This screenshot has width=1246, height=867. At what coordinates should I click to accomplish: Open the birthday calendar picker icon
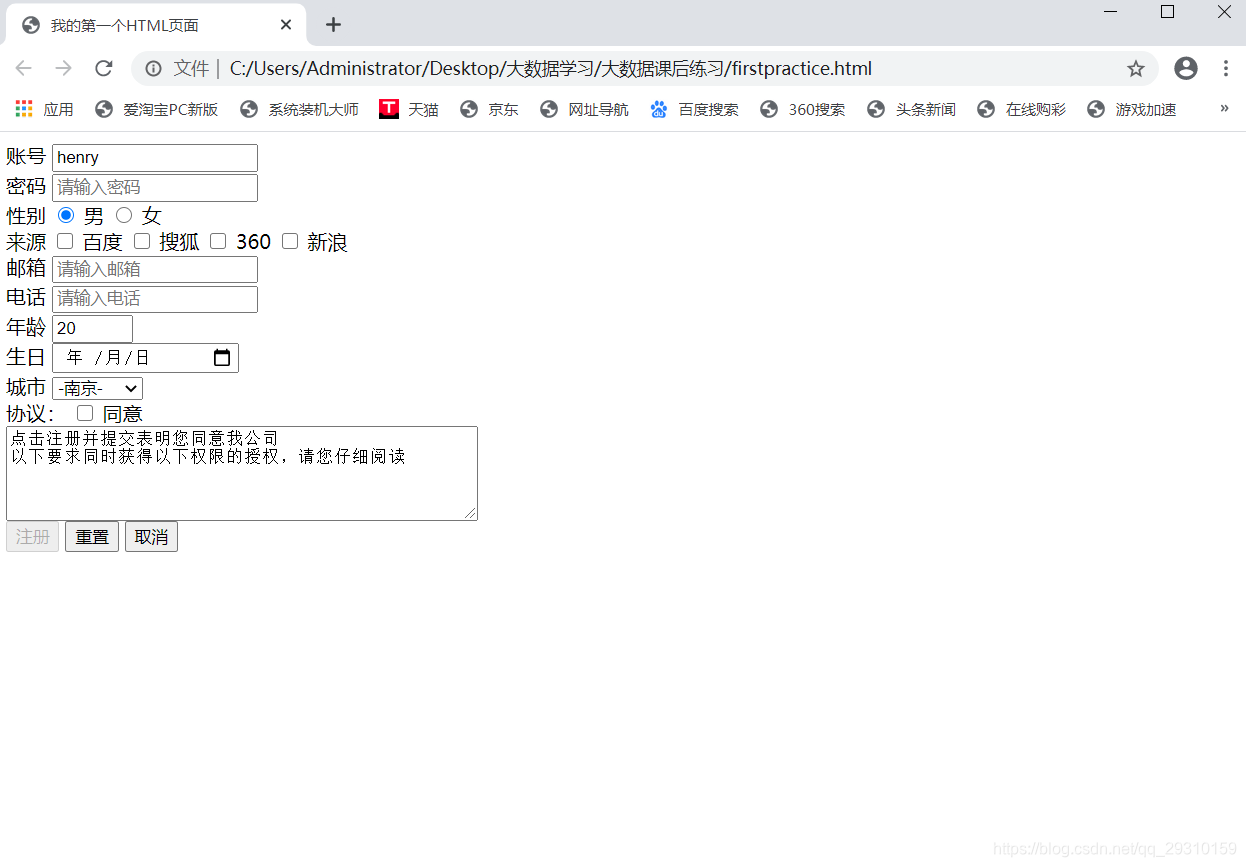tap(222, 357)
